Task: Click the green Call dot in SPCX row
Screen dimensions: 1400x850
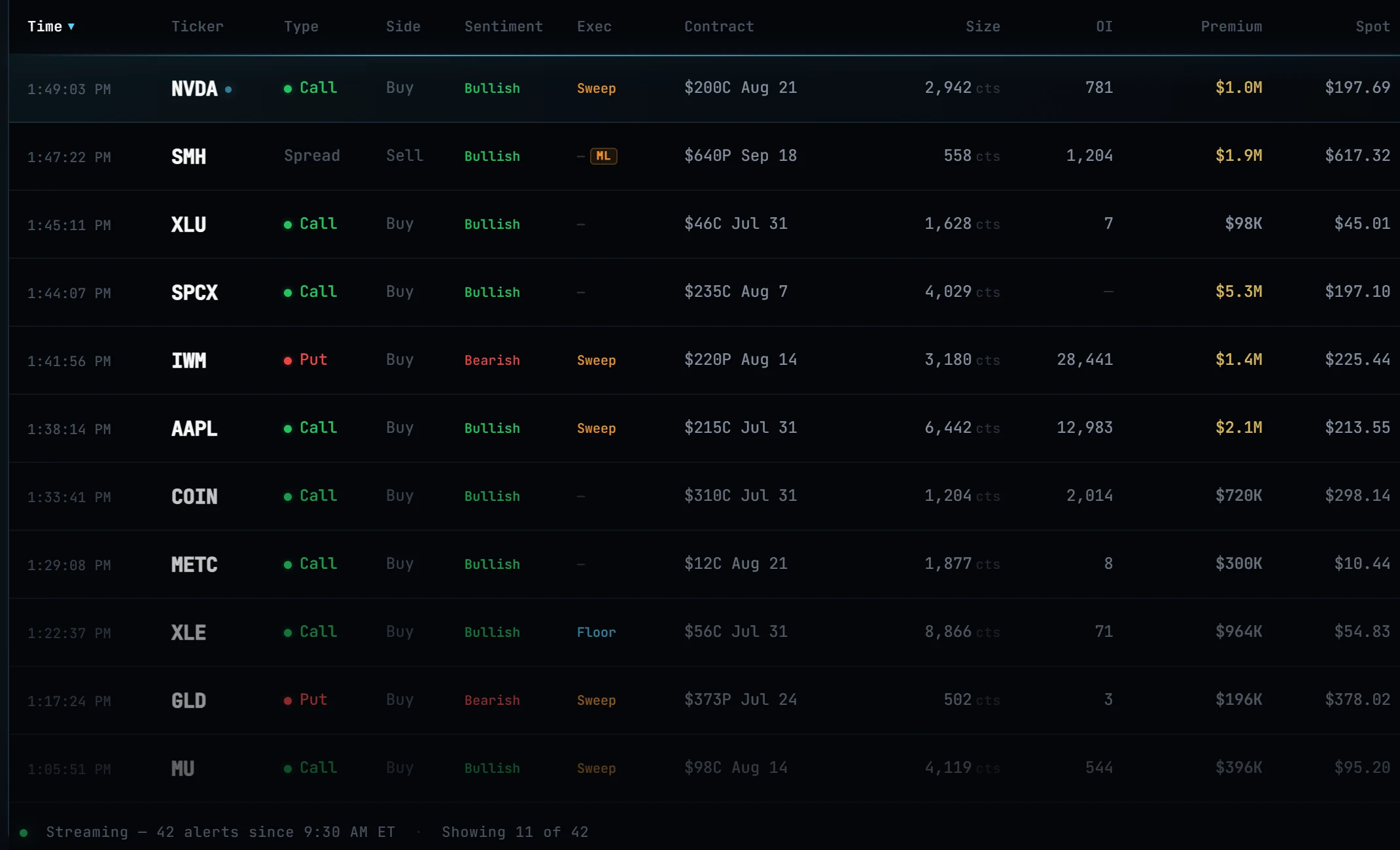Action: pyautogui.click(x=288, y=293)
